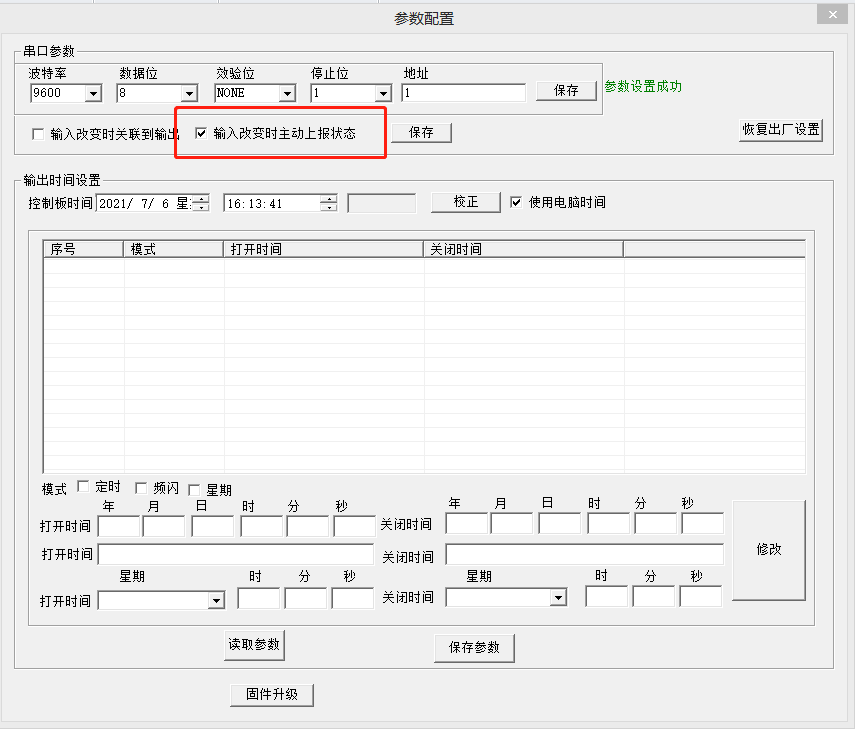
Task: Click the time field spinner arrows
Action: (x=329, y=203)
